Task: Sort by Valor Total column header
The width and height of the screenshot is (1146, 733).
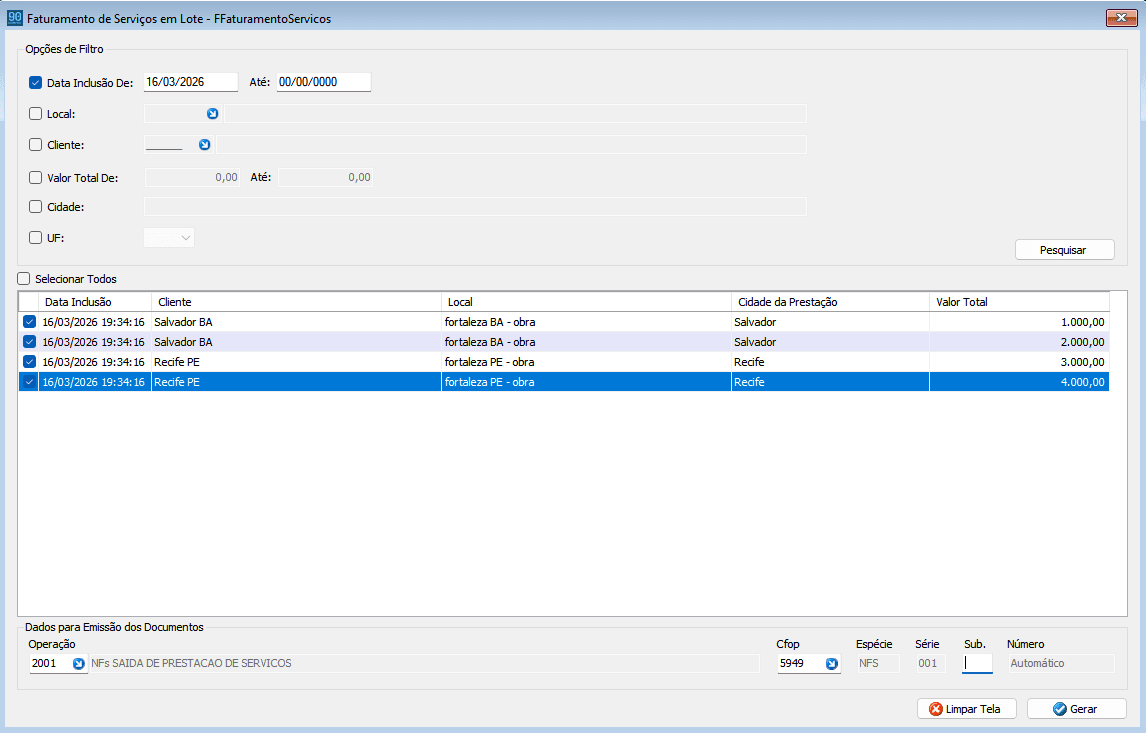Action: (x=1020, y=301)
